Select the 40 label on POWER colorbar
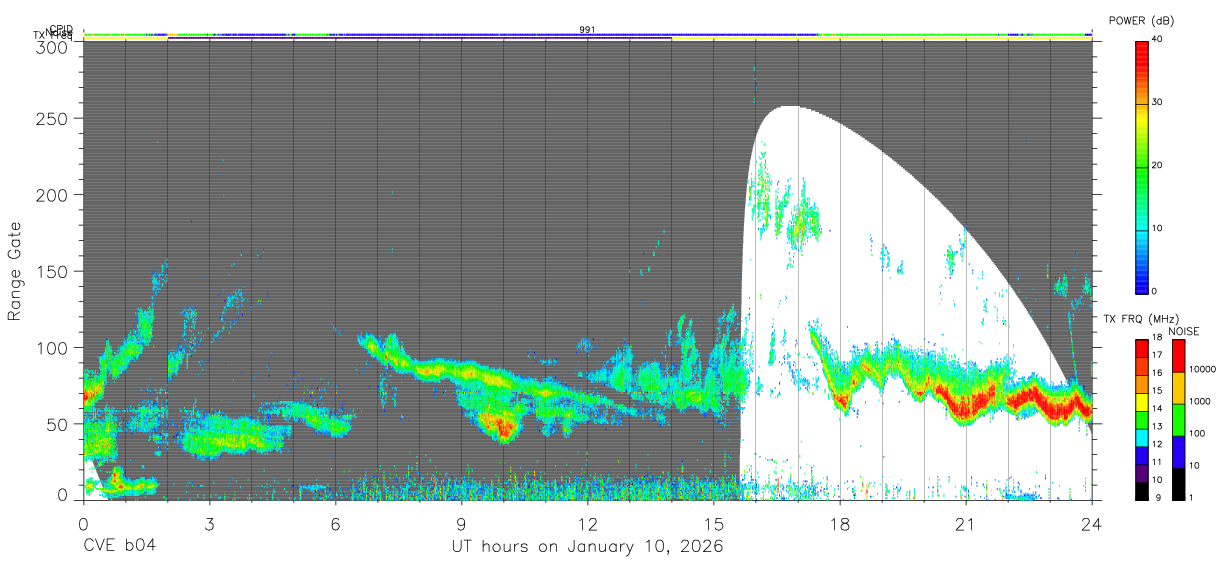Image resolution: width=1228 pixels, height=567 pixels. [x=1158, y=38]
